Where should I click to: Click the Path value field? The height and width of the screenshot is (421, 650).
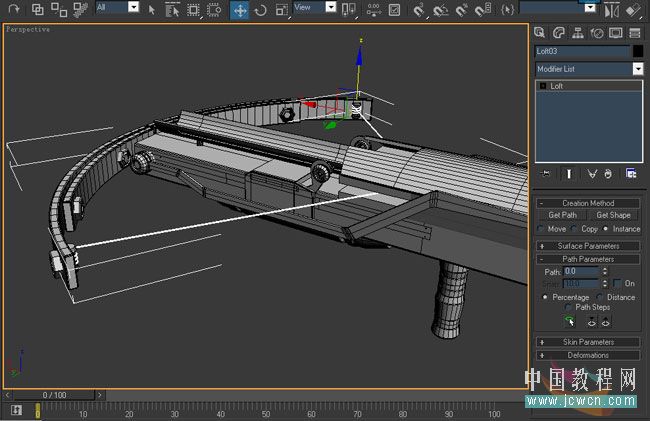[x=582, y=271]
